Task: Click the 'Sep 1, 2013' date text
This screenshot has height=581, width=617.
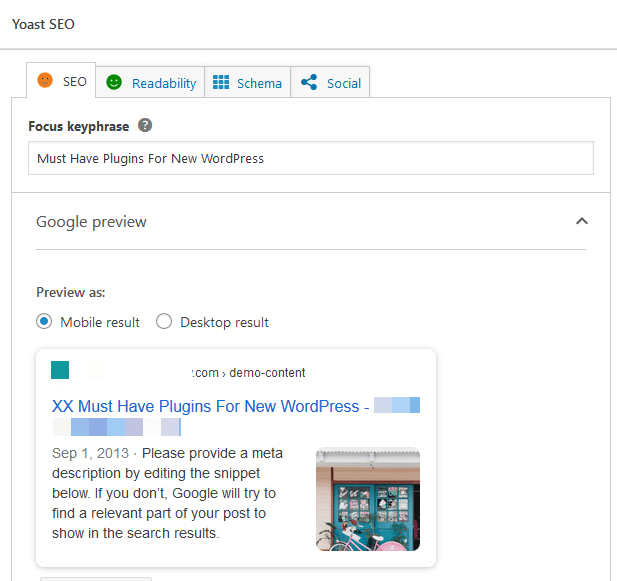Action: click(x=91, y=453)
